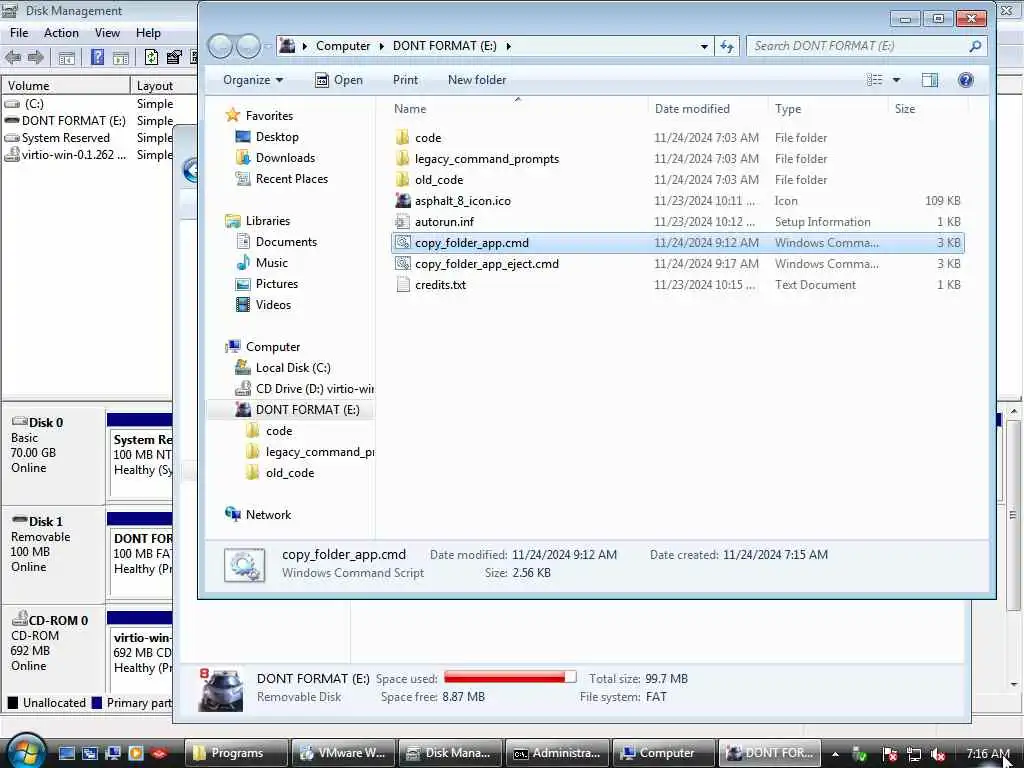Switch to VMware W... taskbar button
The height and width of the screenshot is (768, 1024).
tap(343, 753)
